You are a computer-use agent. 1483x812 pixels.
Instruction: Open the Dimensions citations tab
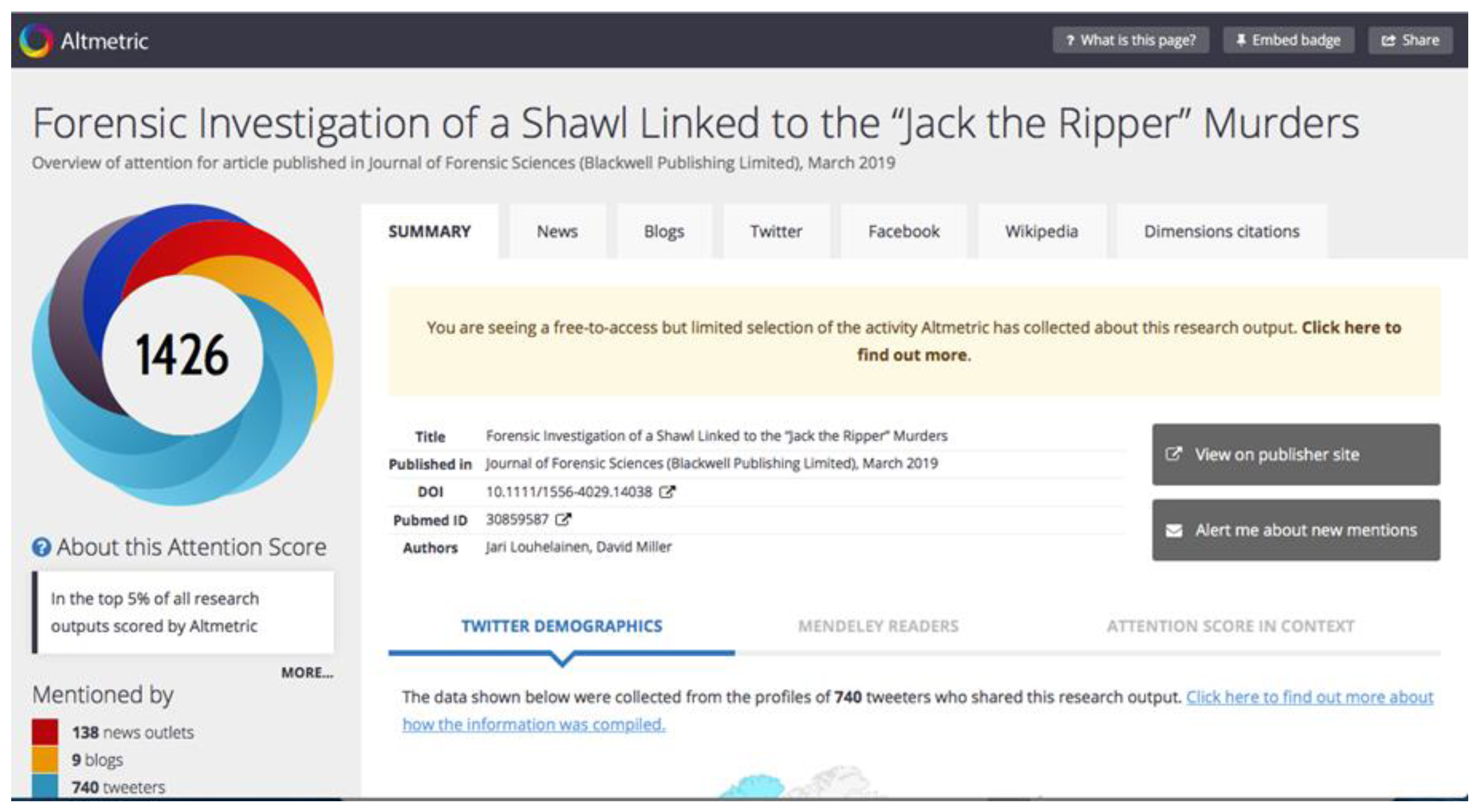point(1221,231)
